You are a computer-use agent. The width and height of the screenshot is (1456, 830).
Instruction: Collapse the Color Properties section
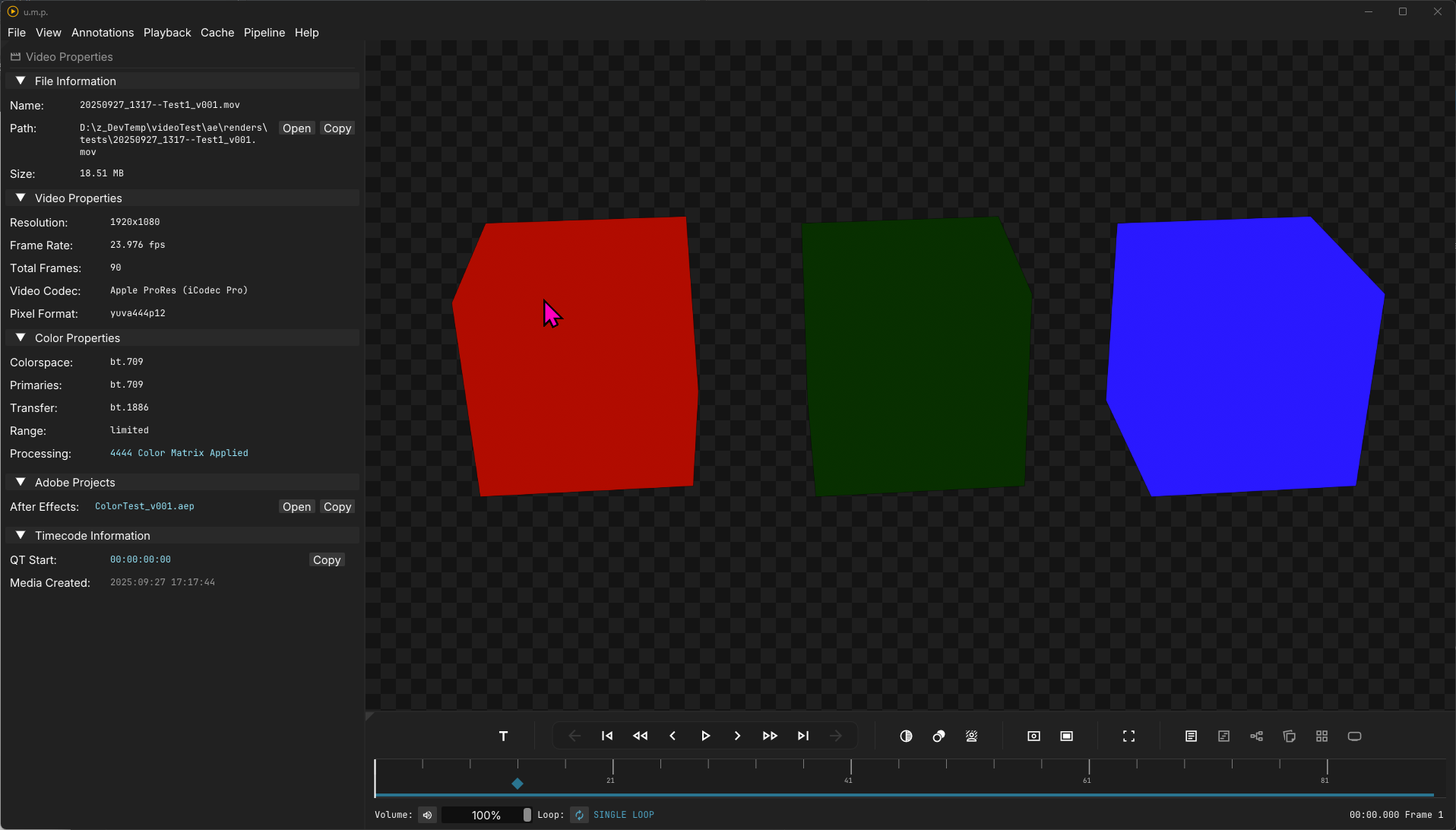(21, 337)
